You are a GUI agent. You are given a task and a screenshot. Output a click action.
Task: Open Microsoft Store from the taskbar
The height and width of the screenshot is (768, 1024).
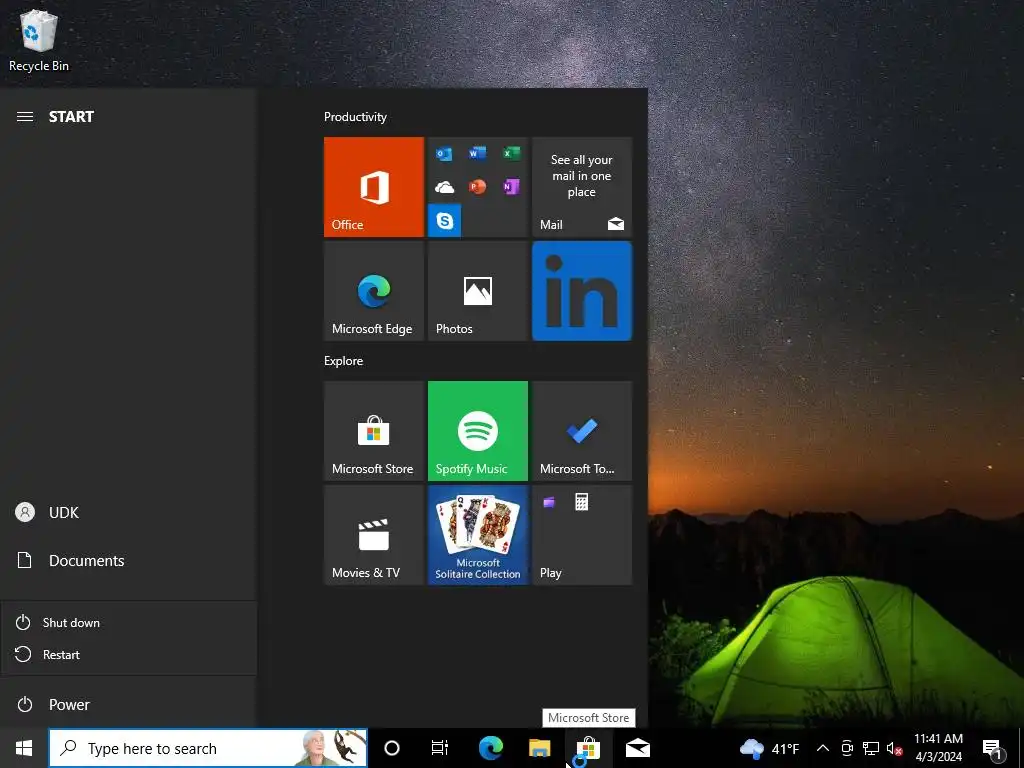click(588, 748)
